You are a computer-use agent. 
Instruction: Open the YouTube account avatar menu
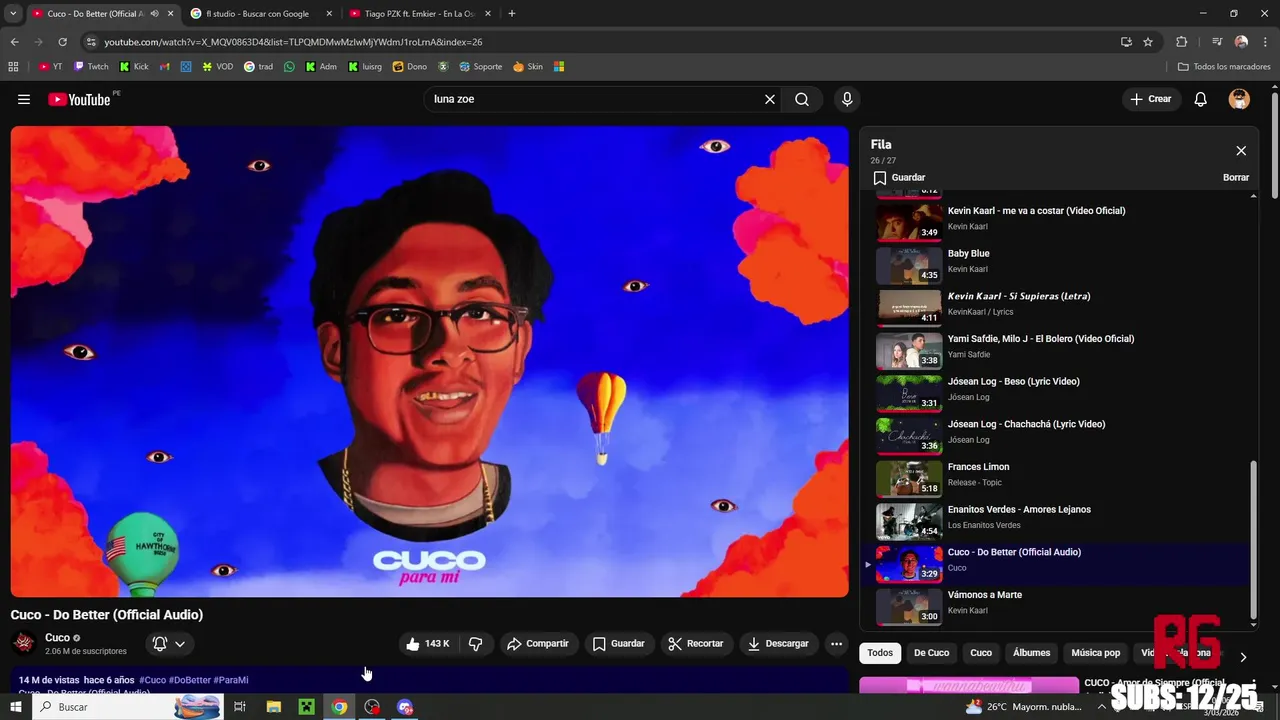(x=1239, y=99)
